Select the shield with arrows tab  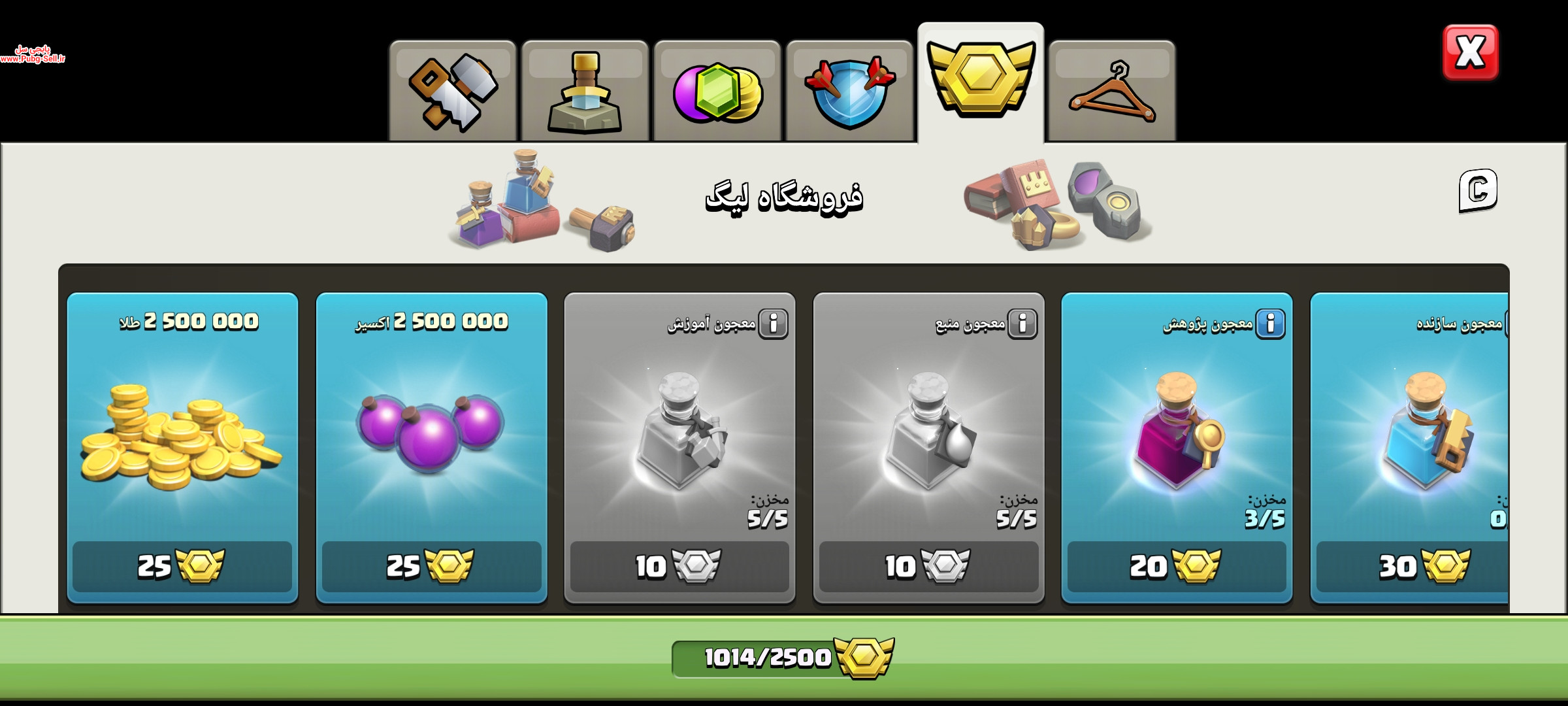point(849,91)
